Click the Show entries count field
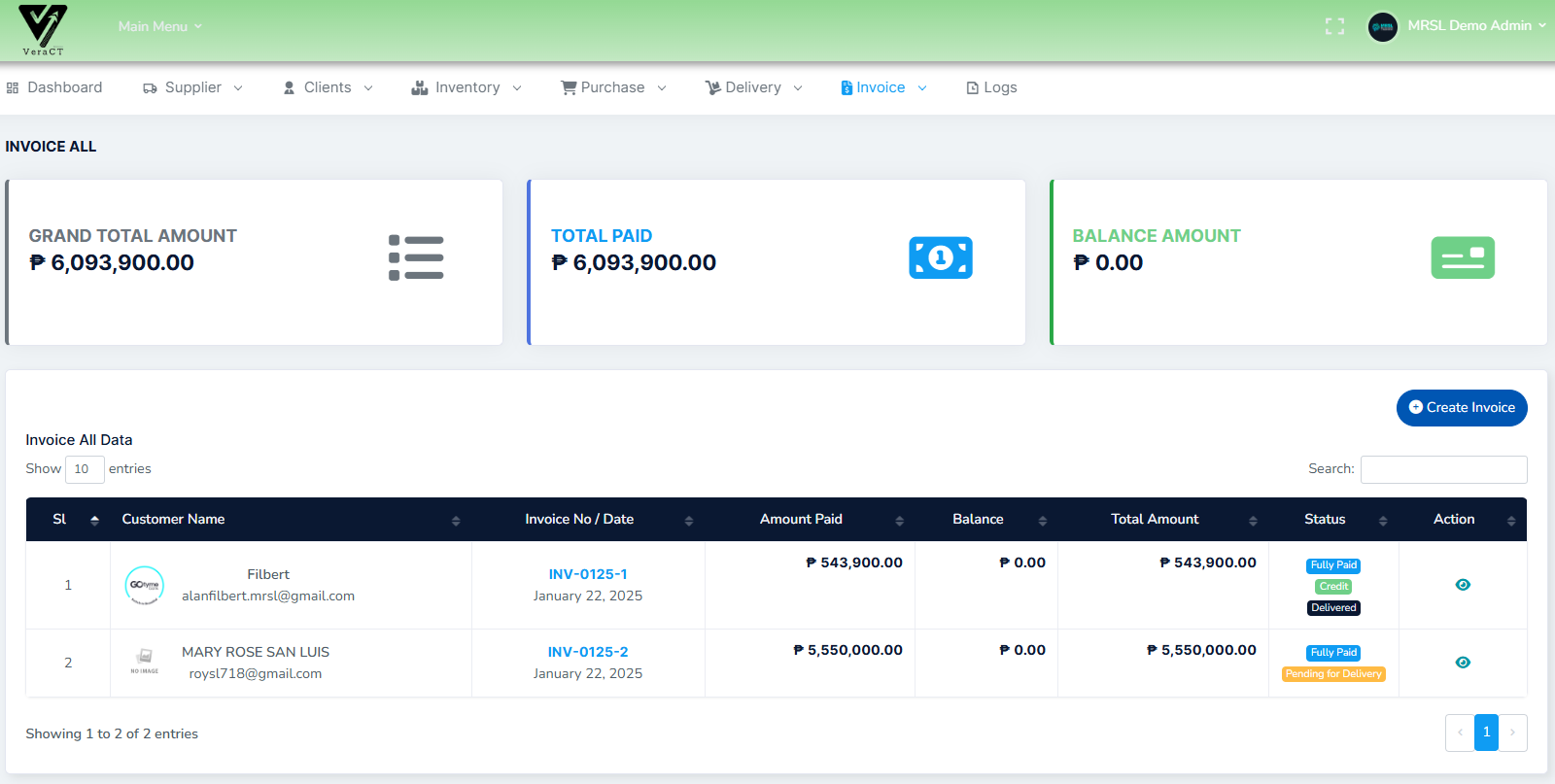The height and width of the screenshot is (784, 1555). (85, 469)
